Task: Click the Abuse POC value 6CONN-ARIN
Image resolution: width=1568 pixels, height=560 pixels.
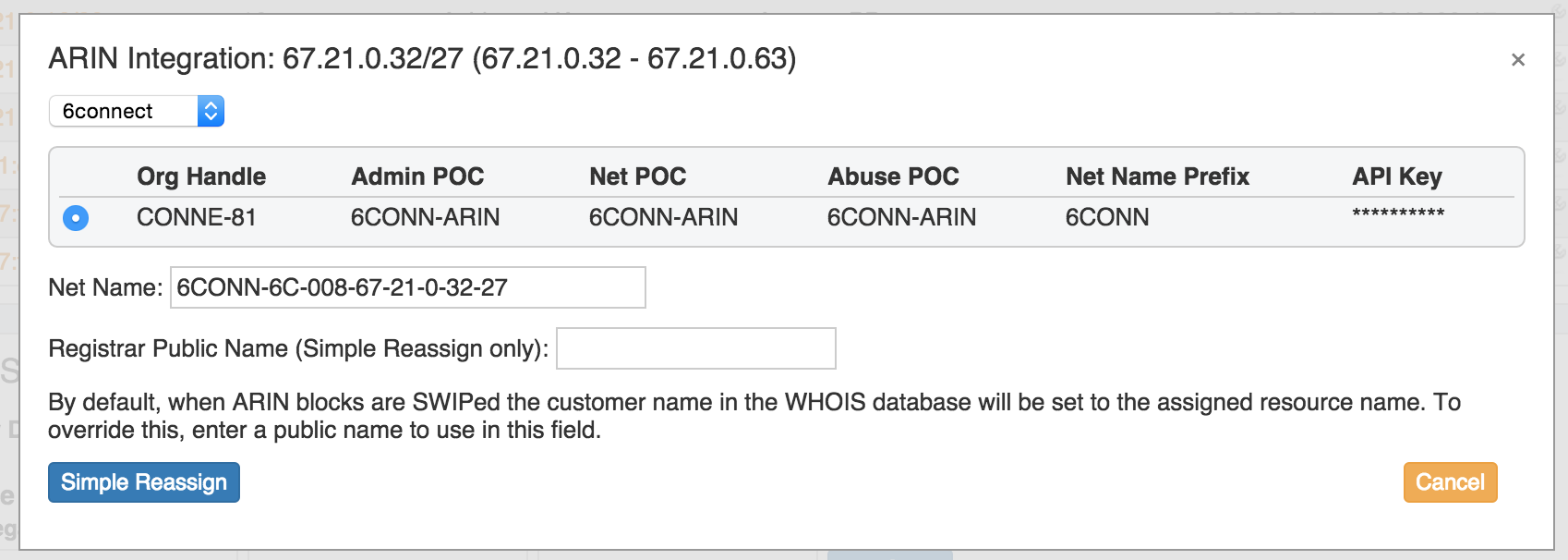Action: (x=901, y=217)
